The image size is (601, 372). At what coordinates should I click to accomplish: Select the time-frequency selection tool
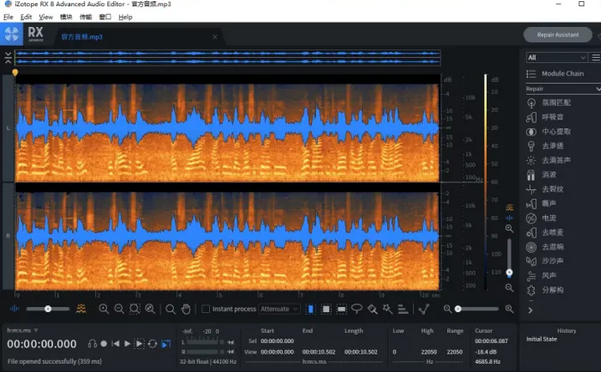[326, 309]
